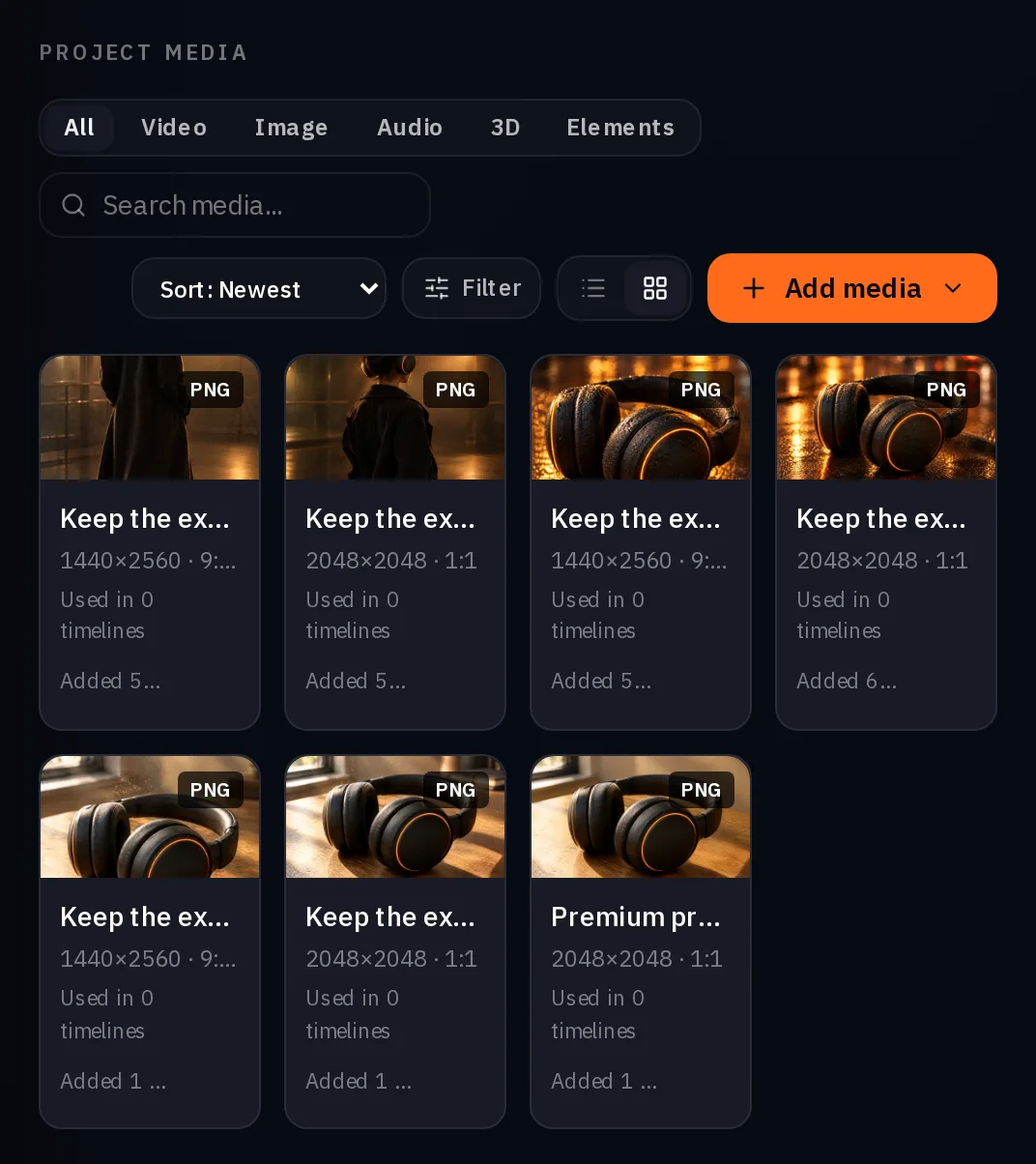1036x1164 pixels.
Task: Open second-row 1440×2560 headphones on desk thumbnail
Action: [x=150, y=817]
